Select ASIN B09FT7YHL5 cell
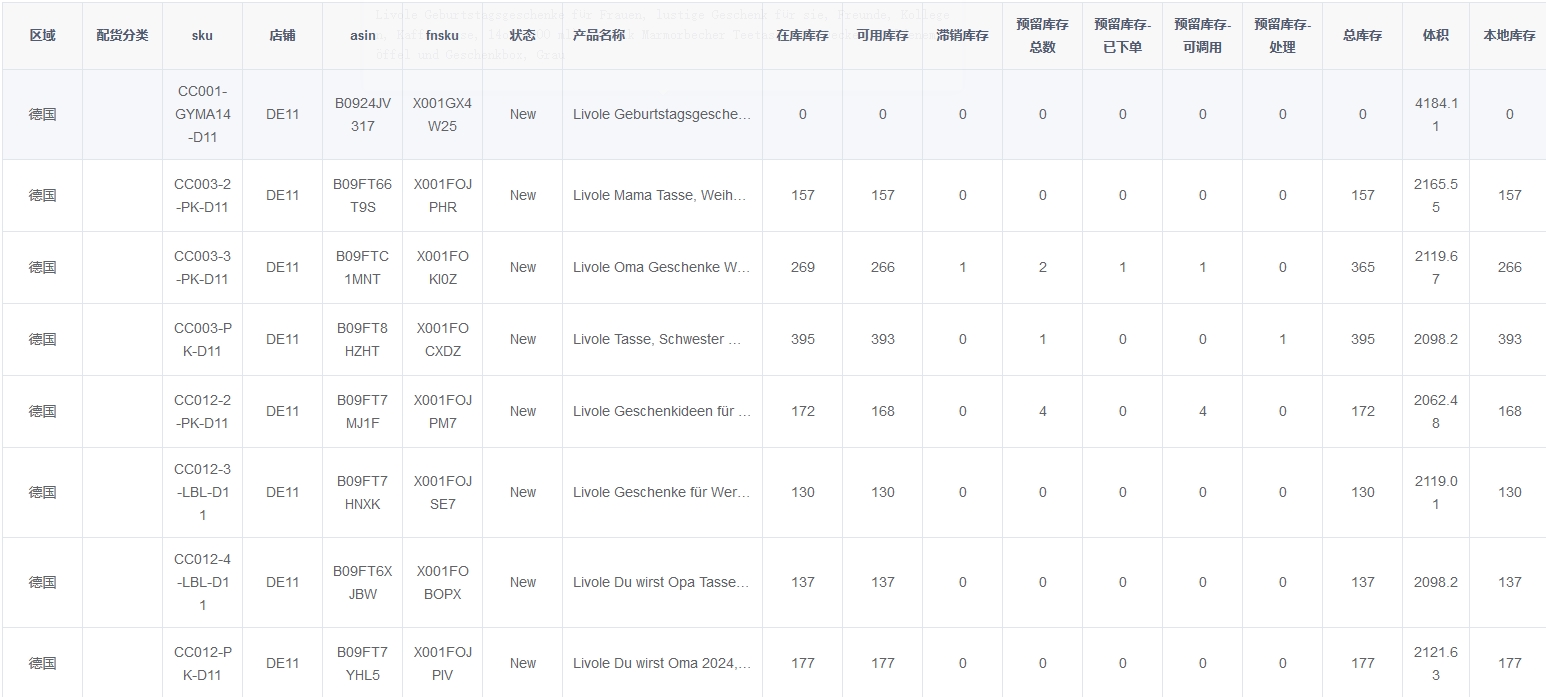Viewport: 1546px width, 697px height. point(362,663)
